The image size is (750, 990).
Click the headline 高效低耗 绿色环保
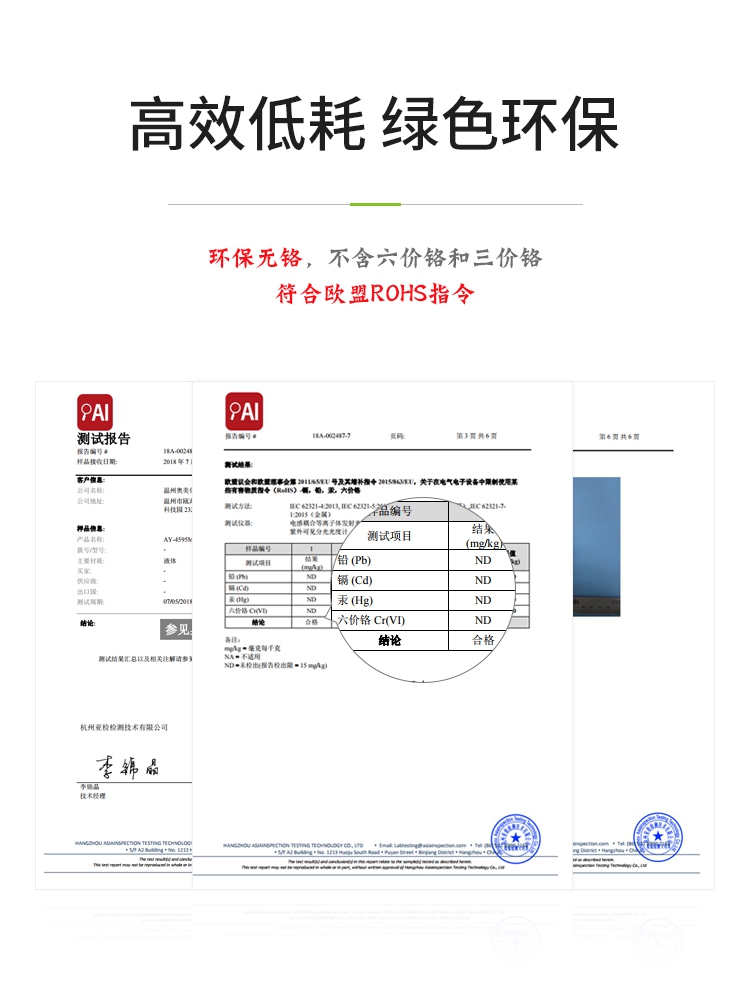tap(374, 124)
